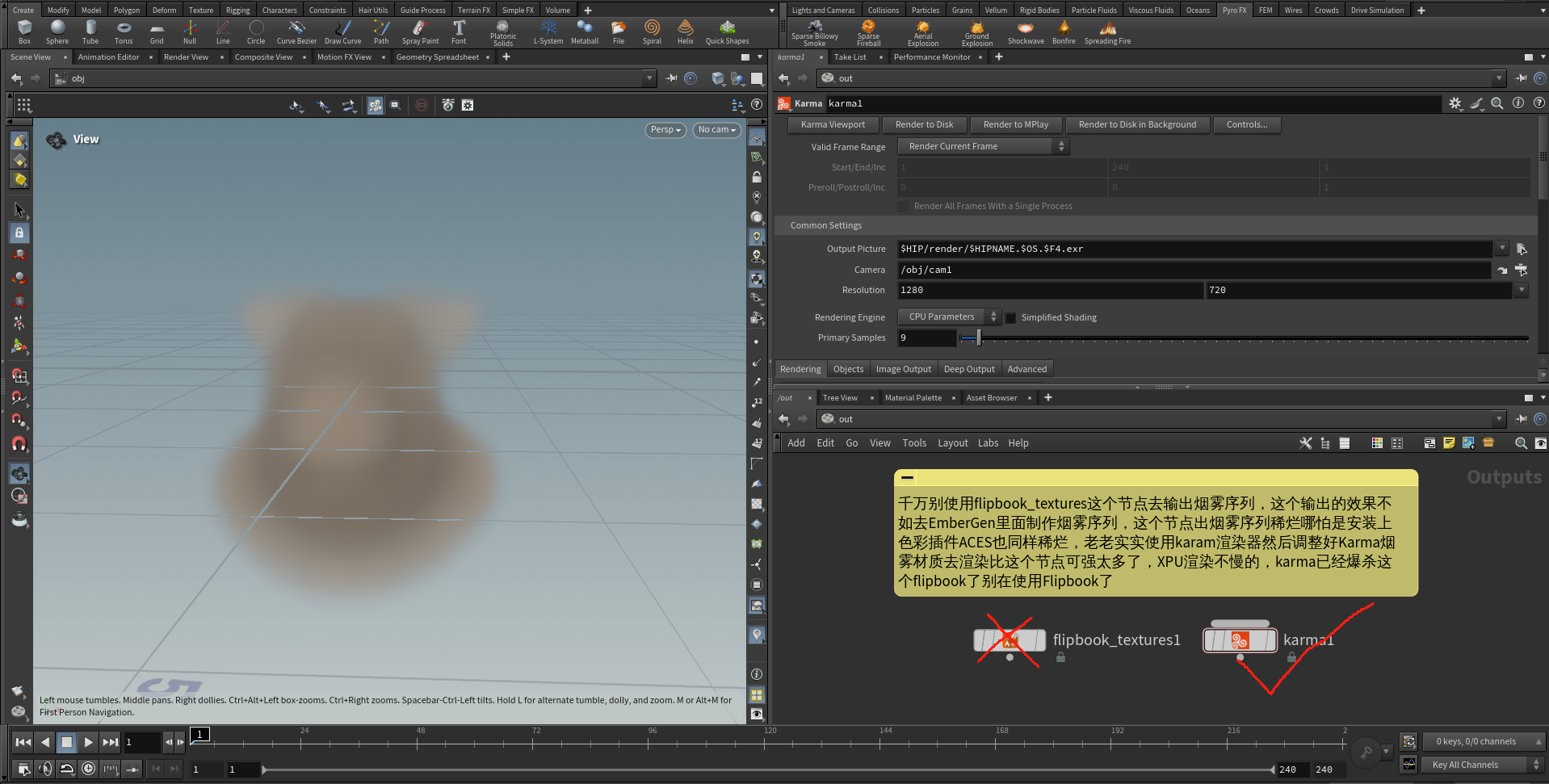This screenshot has width=1549, height=784.
Task: Select the Box shelf tool
Action: (x=24, y=31)
